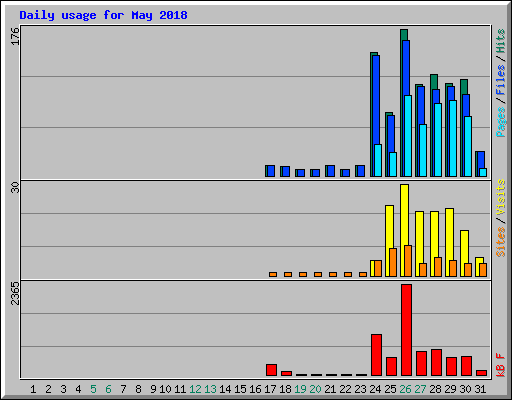Click day 31 on the x-axis
Image resolution: width=512 pixels, height=400 pixels.
tap(480, 389)
